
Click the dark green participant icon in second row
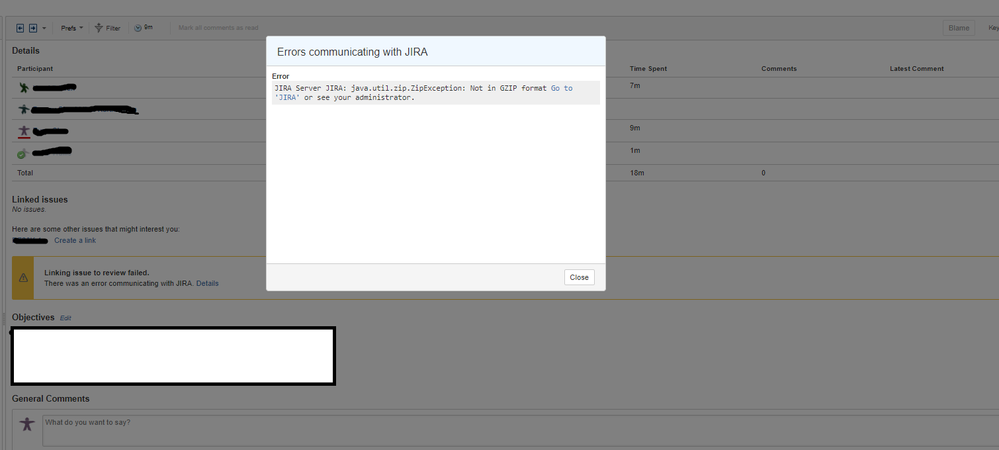pos(24,109)
